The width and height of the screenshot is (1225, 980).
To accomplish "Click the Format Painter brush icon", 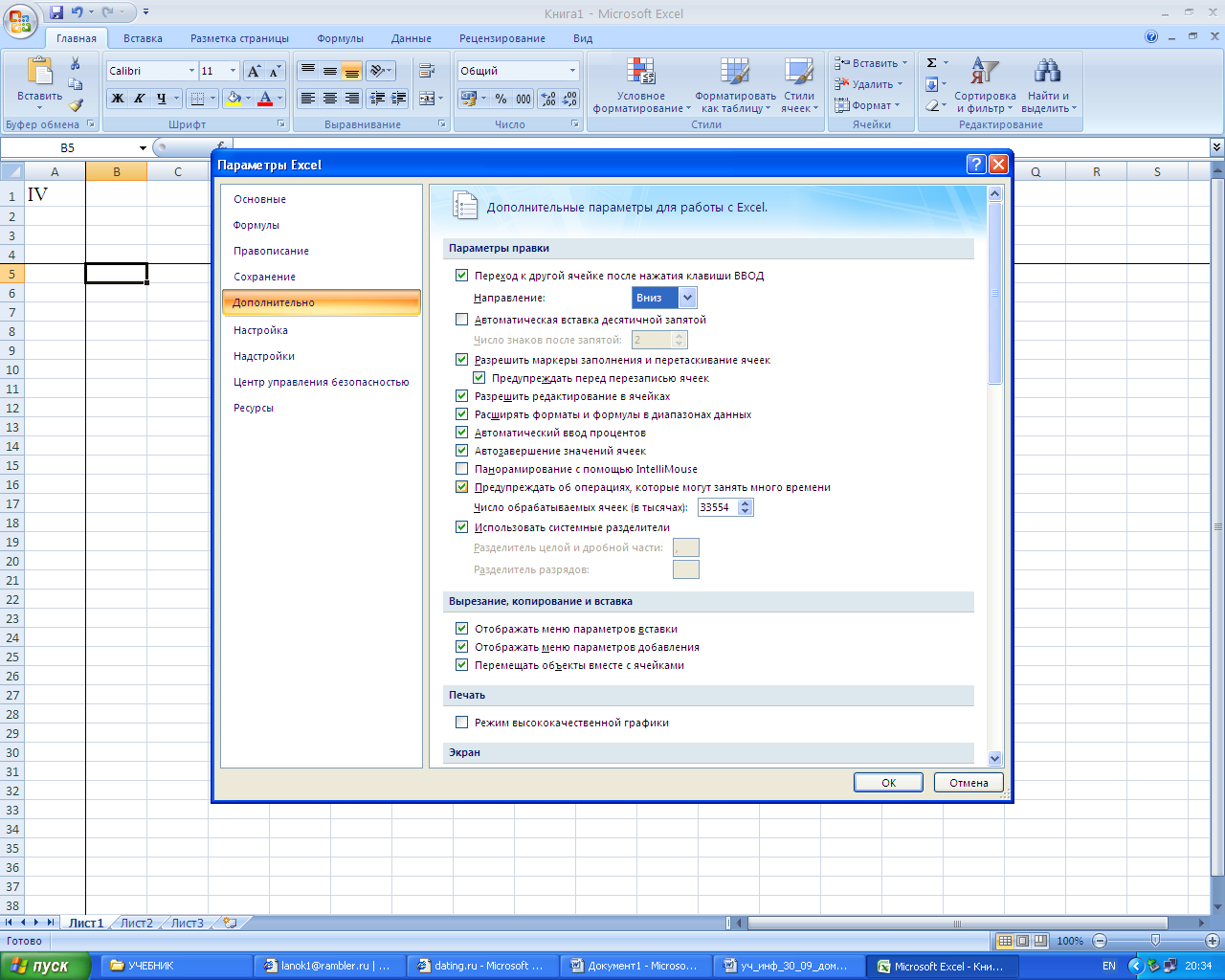I will [76, 105].
